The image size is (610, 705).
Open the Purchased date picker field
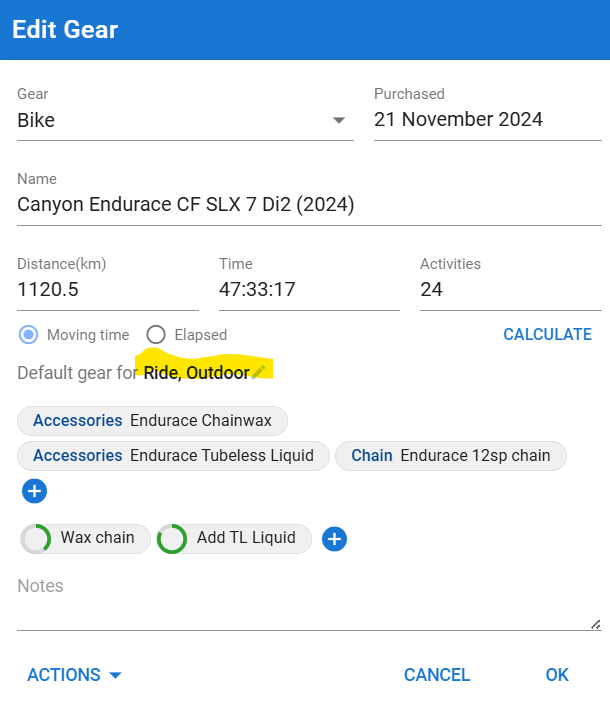(x=488, y=120)
